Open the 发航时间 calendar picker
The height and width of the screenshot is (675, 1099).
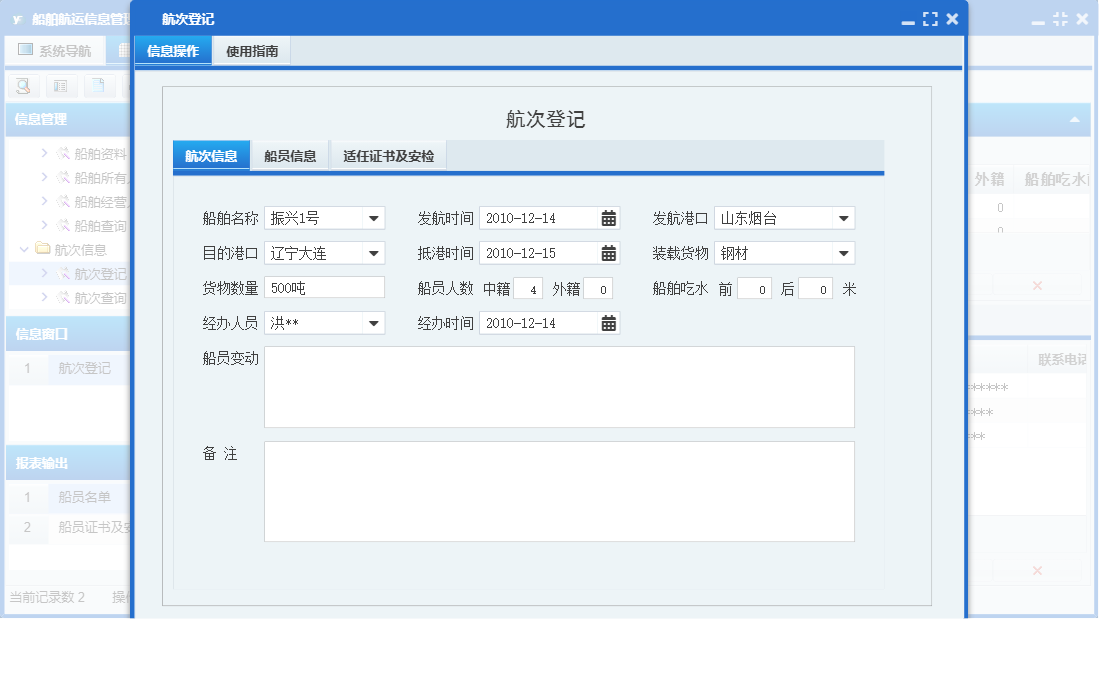(608, 217)
